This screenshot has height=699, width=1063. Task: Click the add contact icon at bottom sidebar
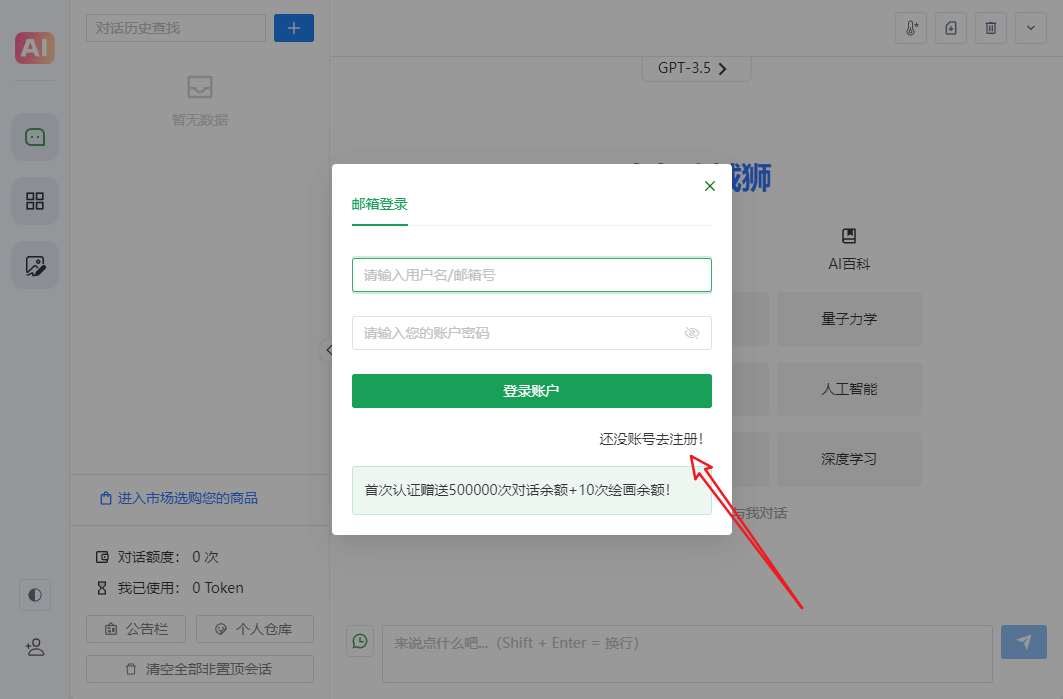pyautogui.click(x=34, y=647)
